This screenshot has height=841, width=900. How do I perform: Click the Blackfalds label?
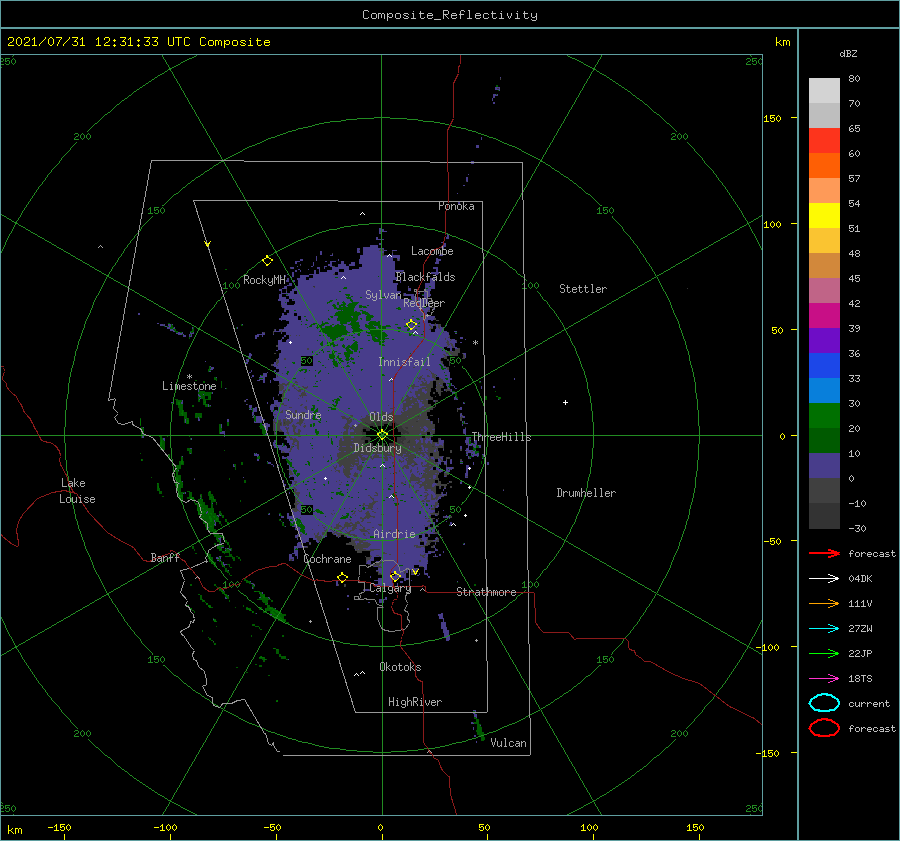pos(425,277)
